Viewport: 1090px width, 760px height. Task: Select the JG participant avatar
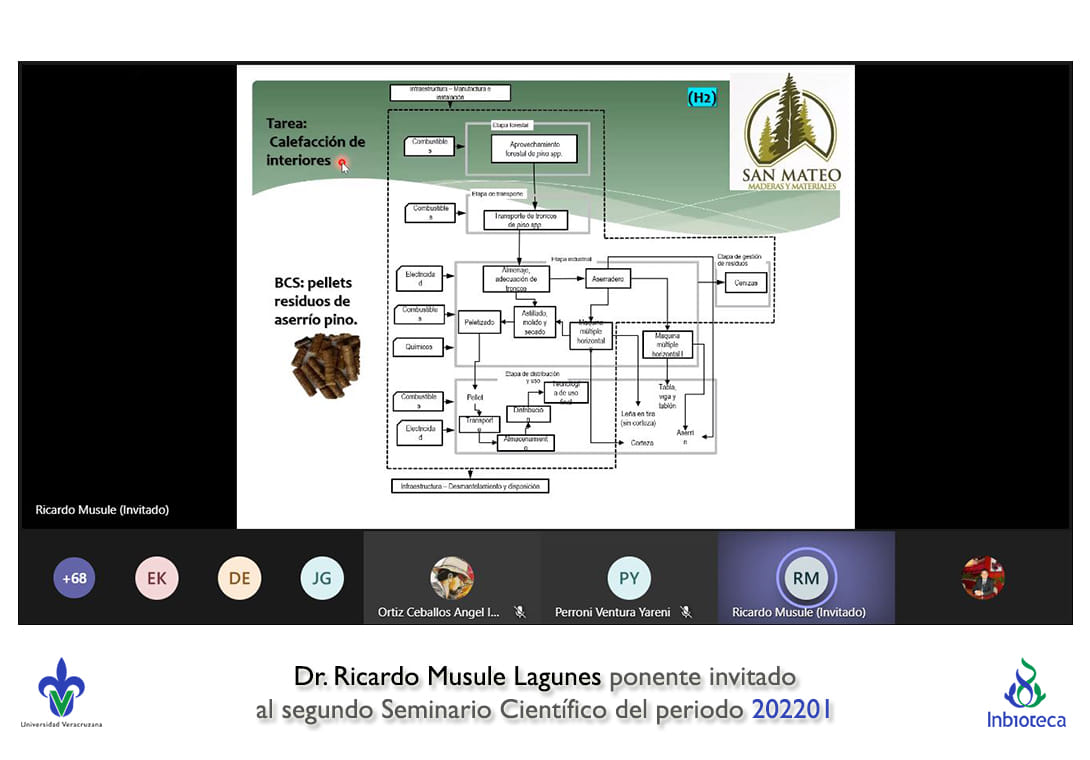click(321, 578)
